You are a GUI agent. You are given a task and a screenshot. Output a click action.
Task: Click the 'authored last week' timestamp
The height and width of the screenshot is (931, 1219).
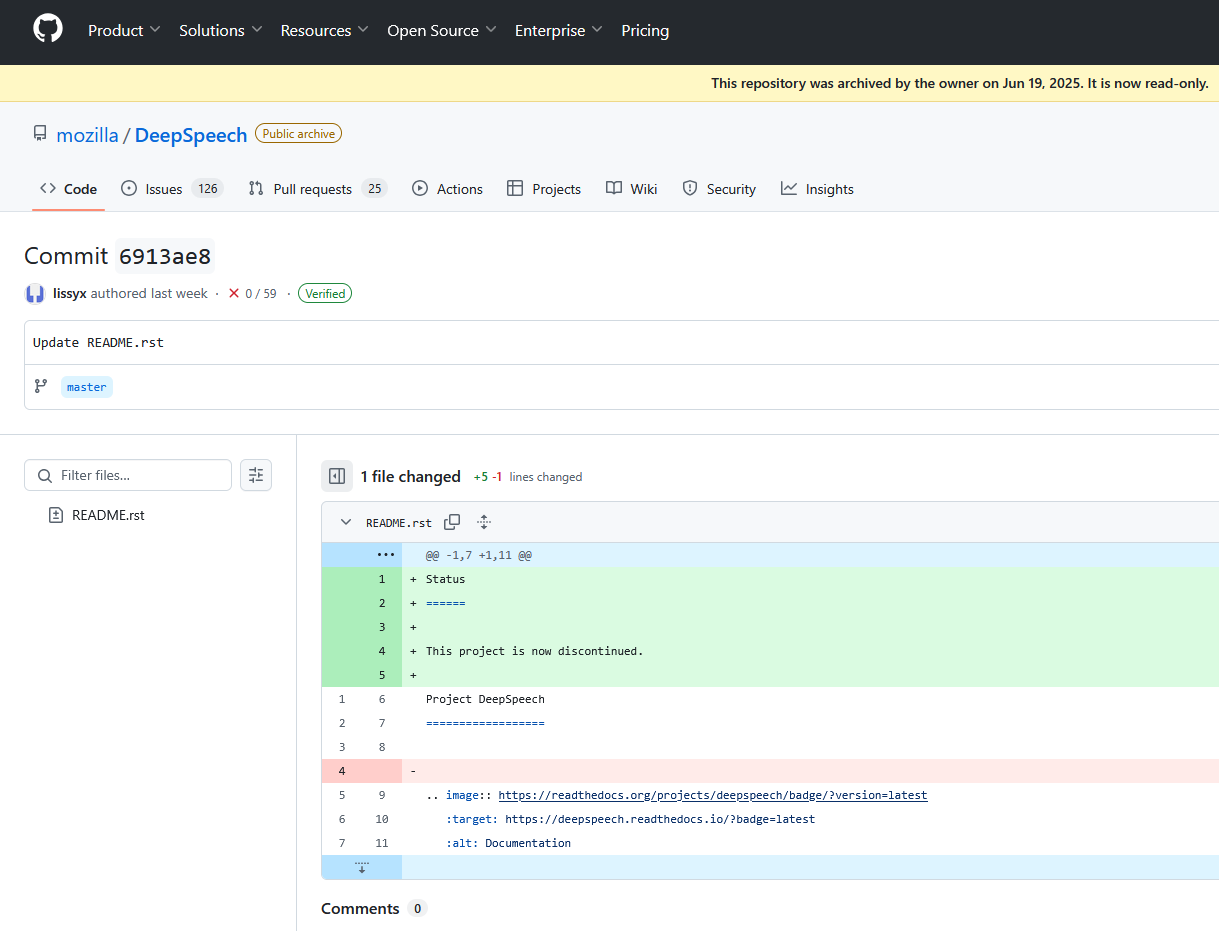[x=149, y=294]
